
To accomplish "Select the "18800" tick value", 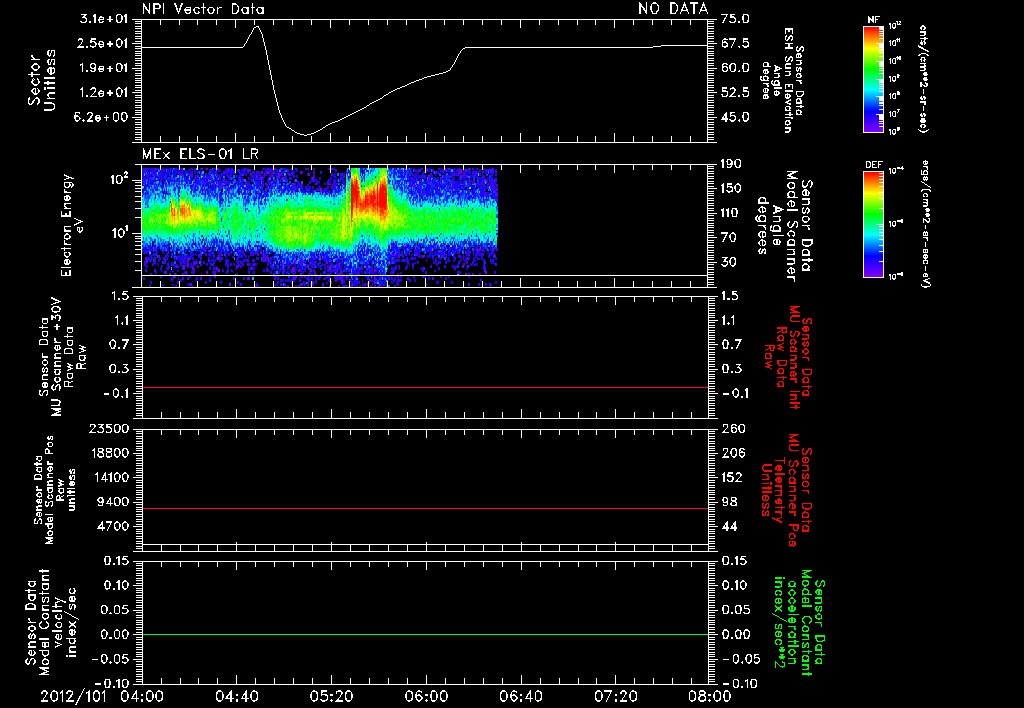I will pos(110,453).
